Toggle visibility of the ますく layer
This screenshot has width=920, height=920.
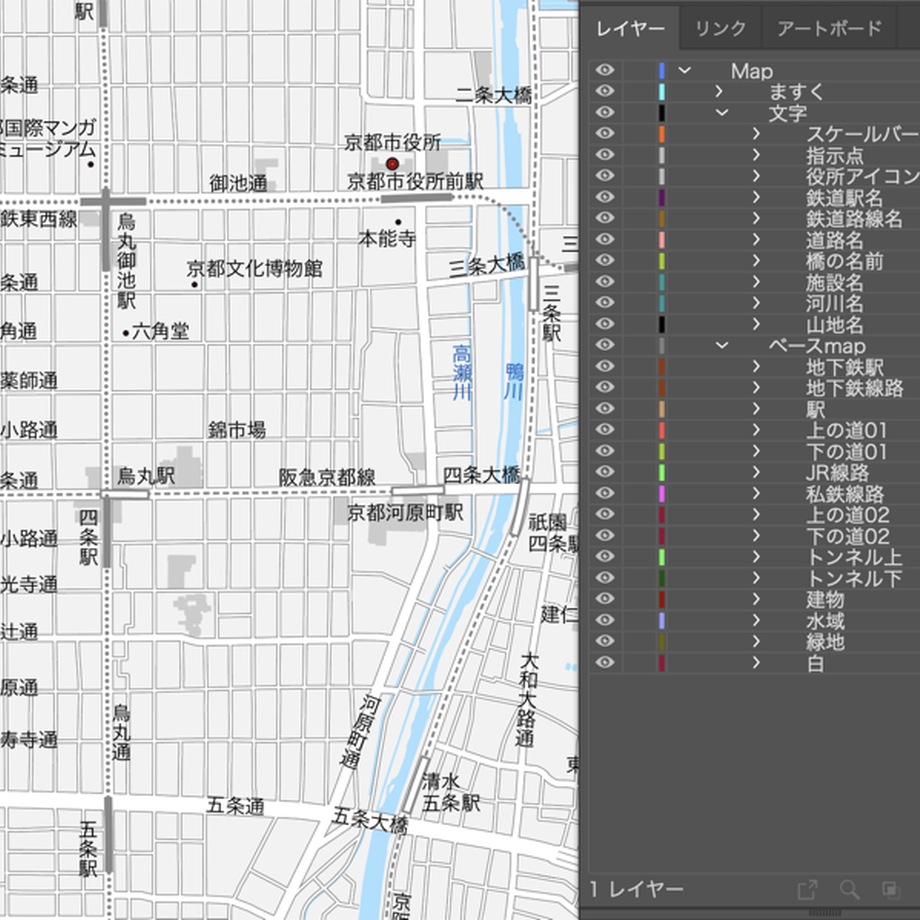pos(605,91)
